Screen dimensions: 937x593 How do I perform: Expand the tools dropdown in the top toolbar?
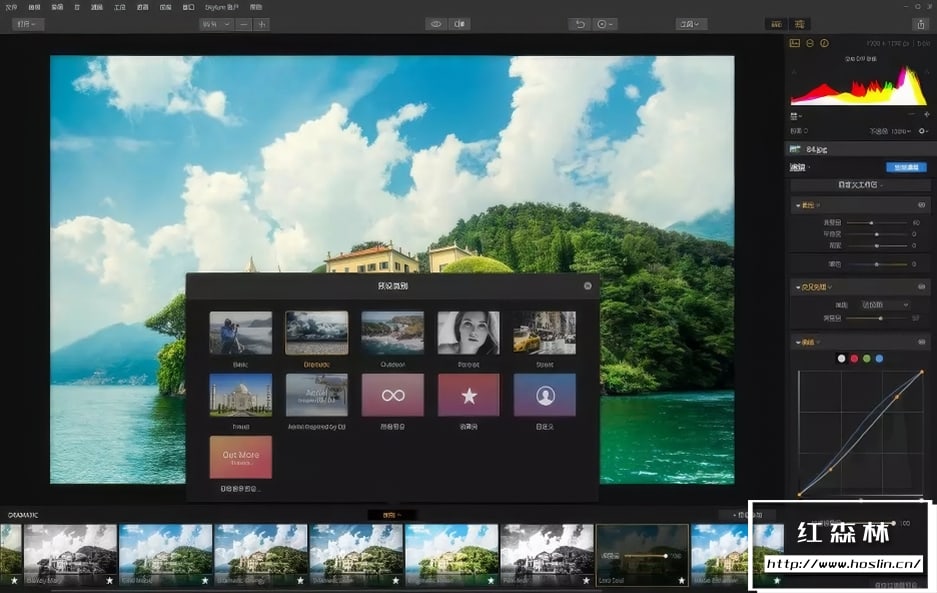(x=691, y=24)
